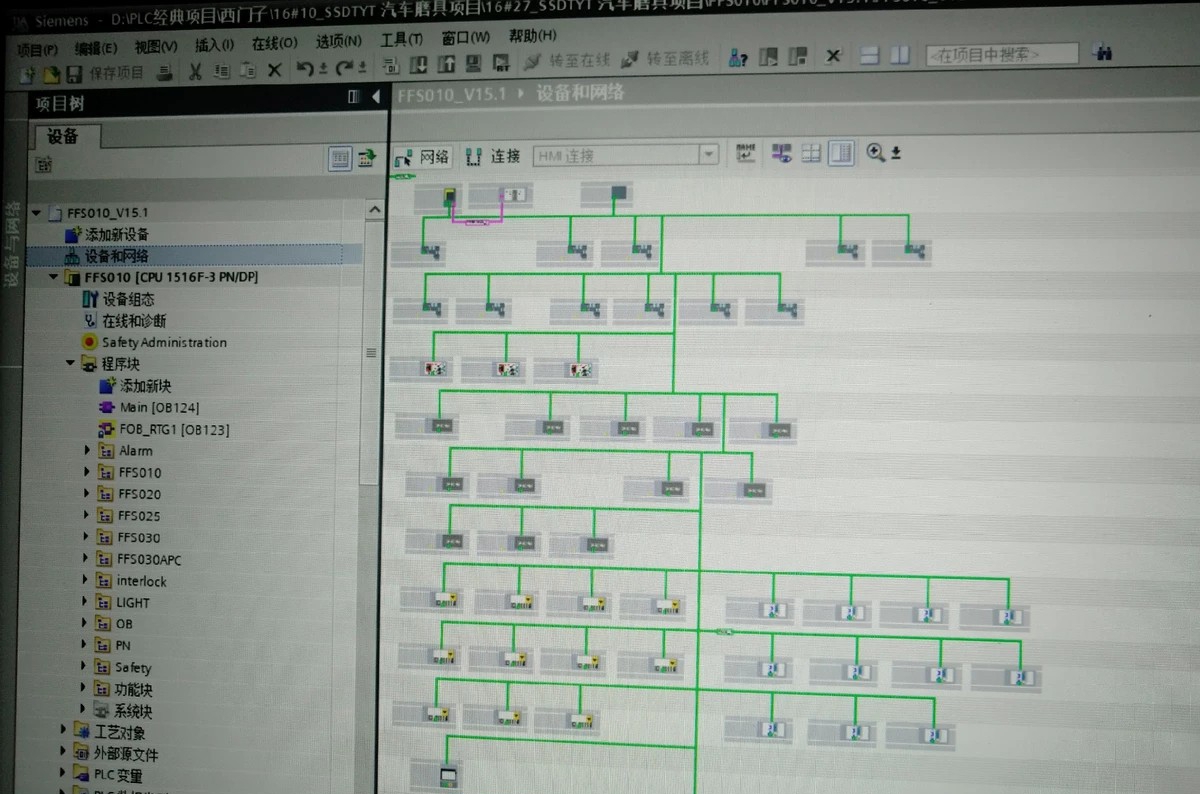Image resolution: width=1200 pixels, height=794 pixels.
Task: Collapse the 项目树 panel with the arrow
Action: [x=376, y=96]
